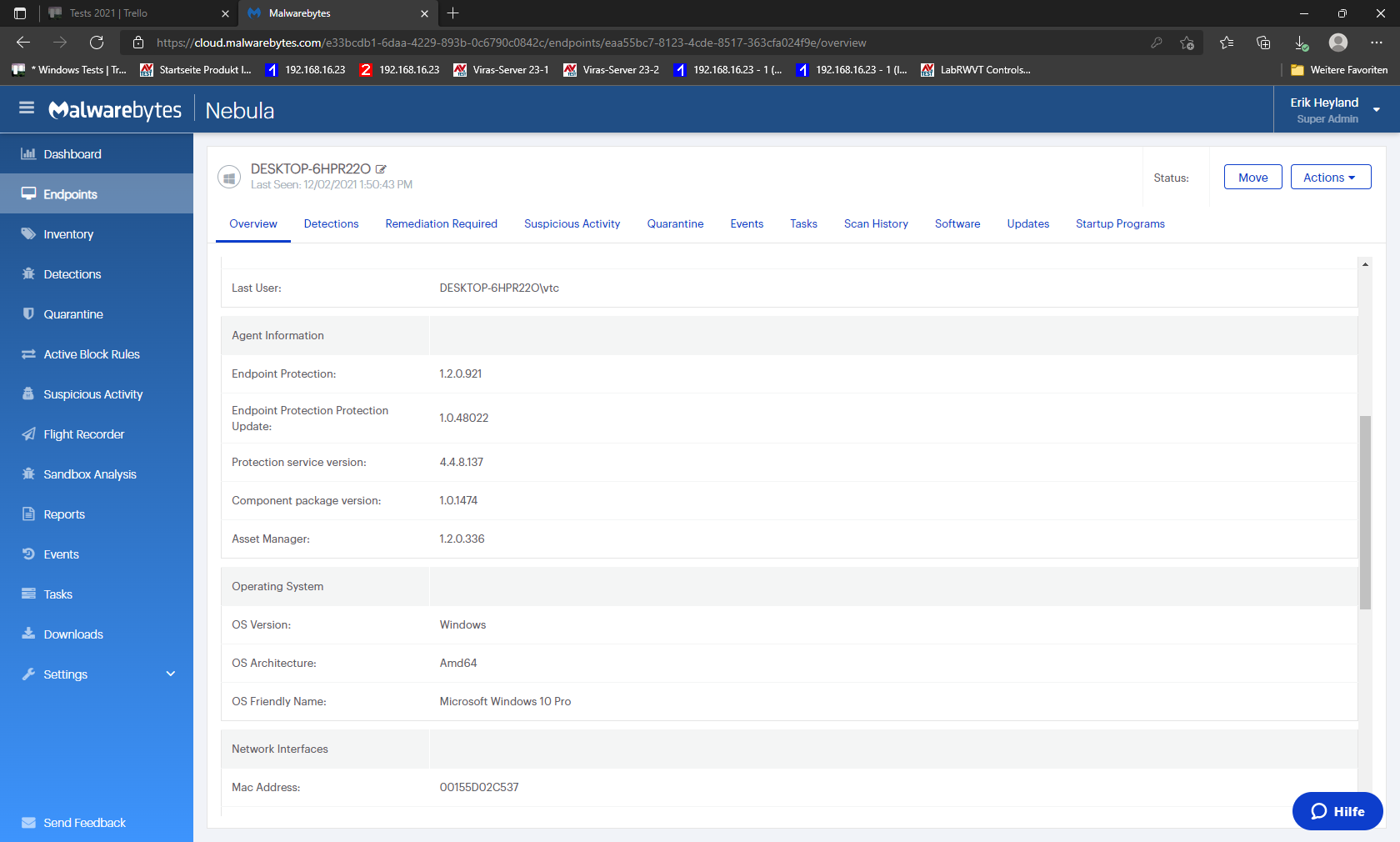Click the Hilfe help chat button
Viewport: 1400px width, 842px height.
click(x=1337, y=811)
